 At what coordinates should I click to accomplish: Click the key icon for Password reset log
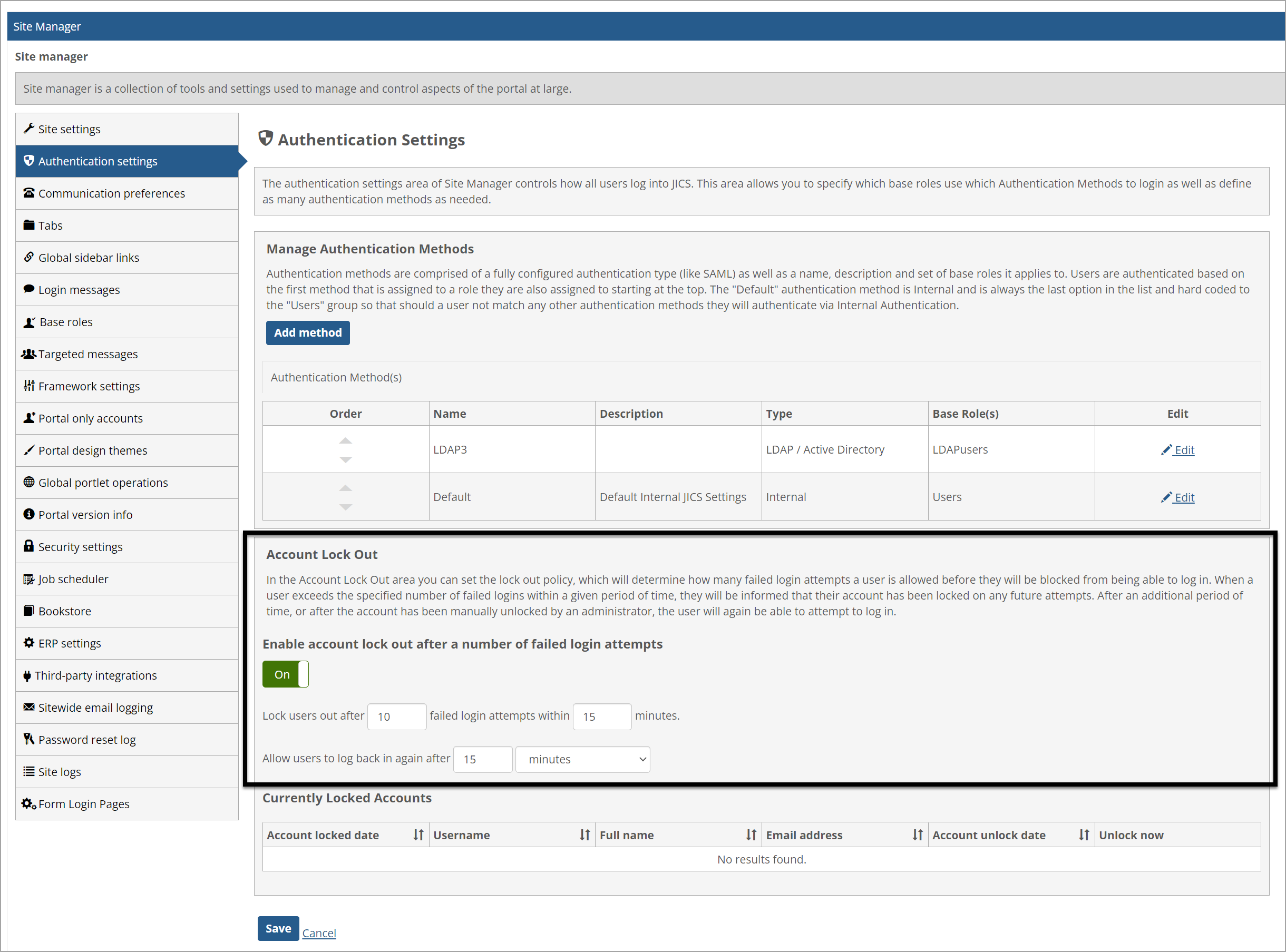(x=29, y=739)
